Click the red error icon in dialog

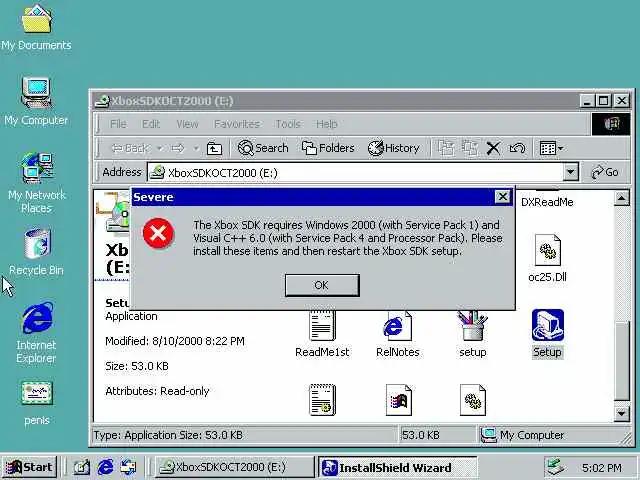(x=158, y=233)
